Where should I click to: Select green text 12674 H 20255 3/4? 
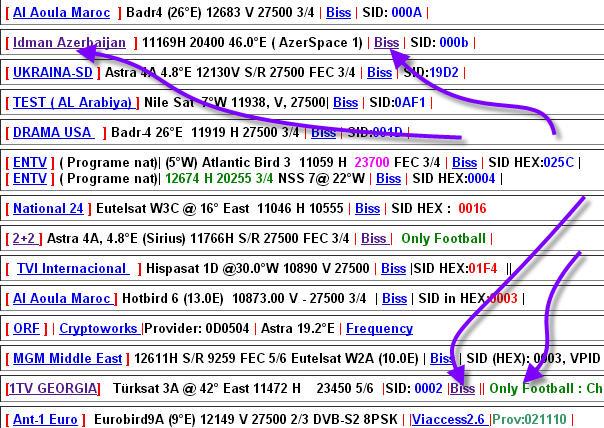tap(219, 178)
